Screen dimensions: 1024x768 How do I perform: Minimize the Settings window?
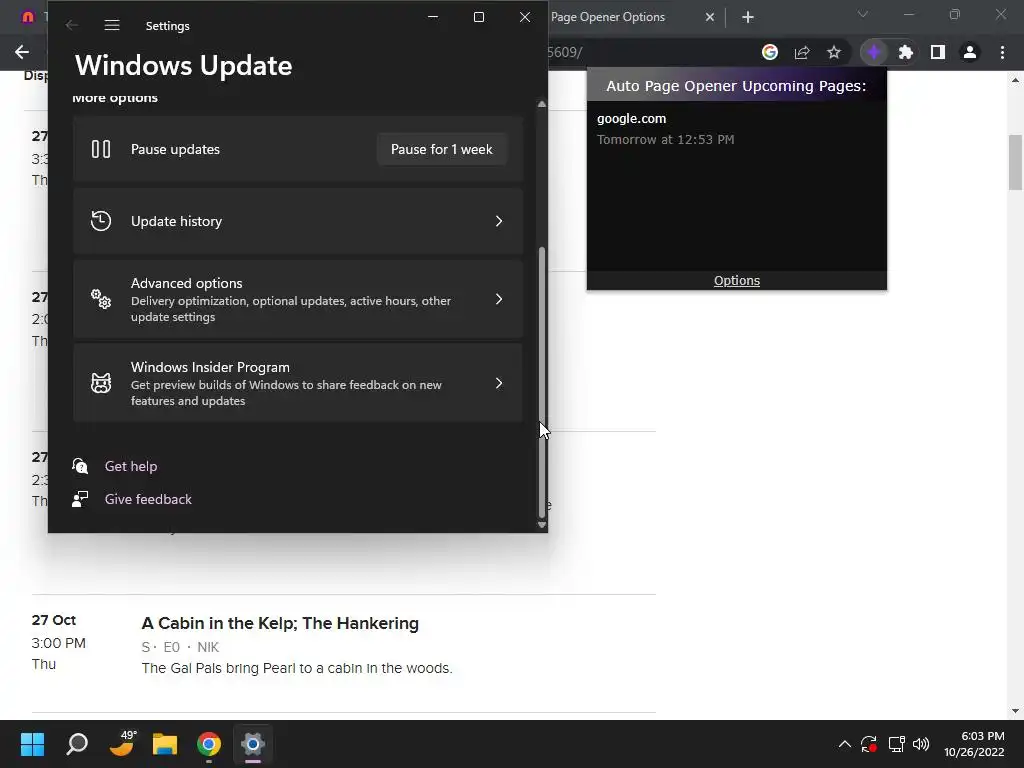tap(433, 17)
